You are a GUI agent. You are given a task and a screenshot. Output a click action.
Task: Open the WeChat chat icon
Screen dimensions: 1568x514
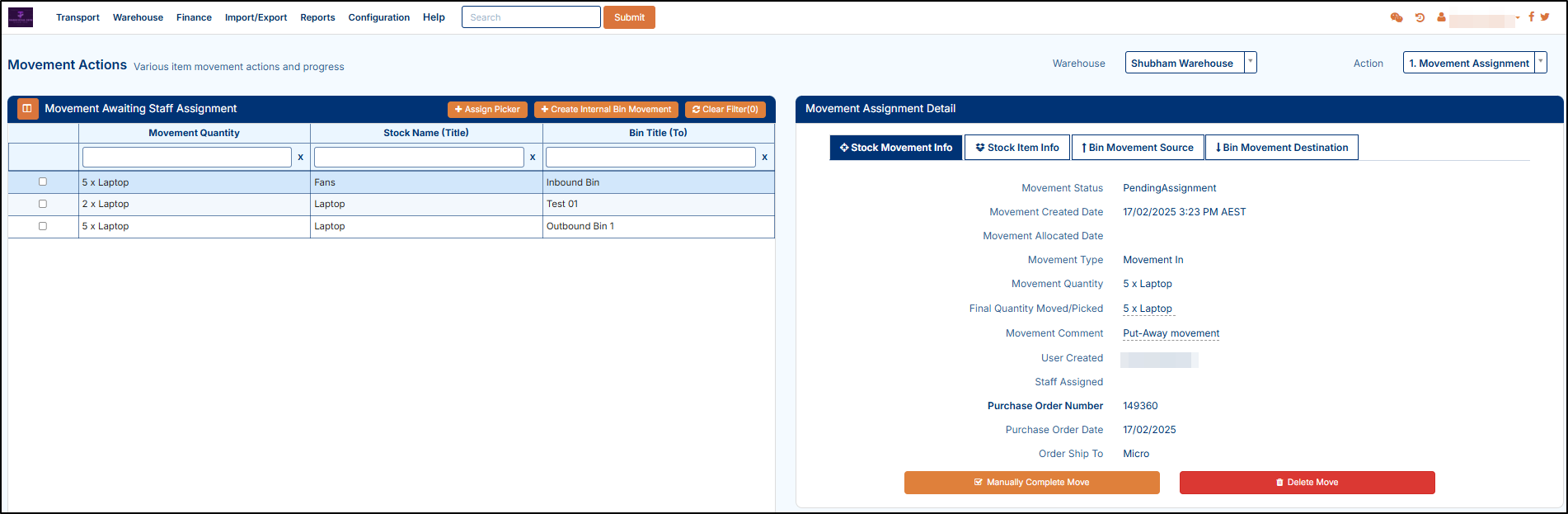[1397, 17]
